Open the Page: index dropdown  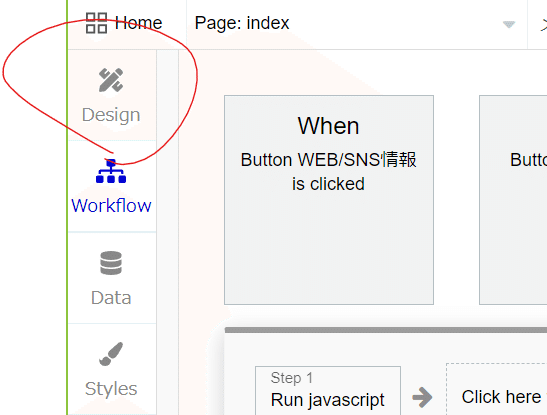pos(357,24)
